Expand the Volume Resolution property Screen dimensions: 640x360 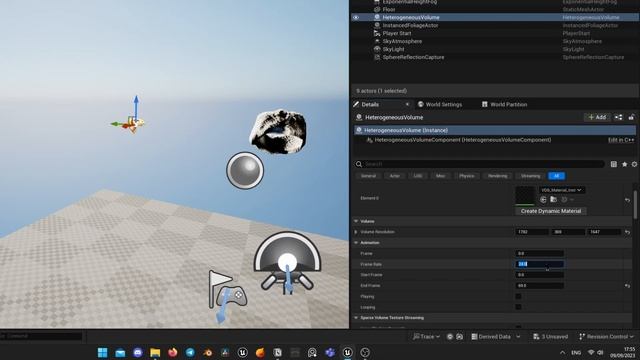(x=356, y=232)
